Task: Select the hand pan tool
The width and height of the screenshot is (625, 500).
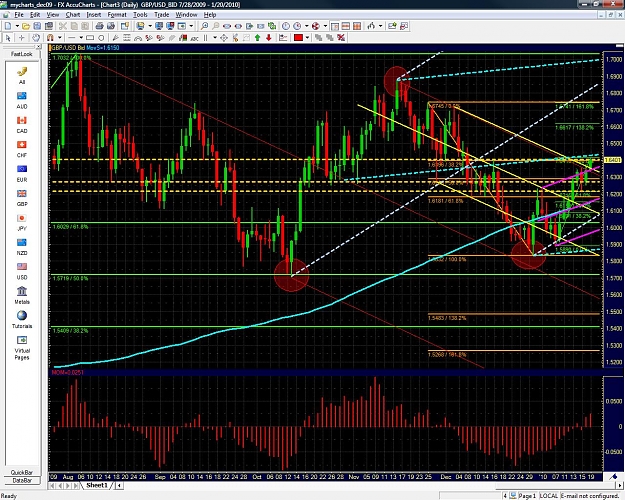Action: click(36, 37)
